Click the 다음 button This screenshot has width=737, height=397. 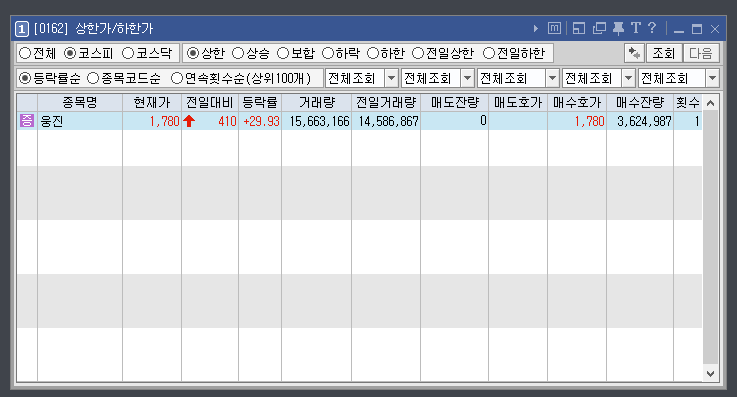point(701,53)
